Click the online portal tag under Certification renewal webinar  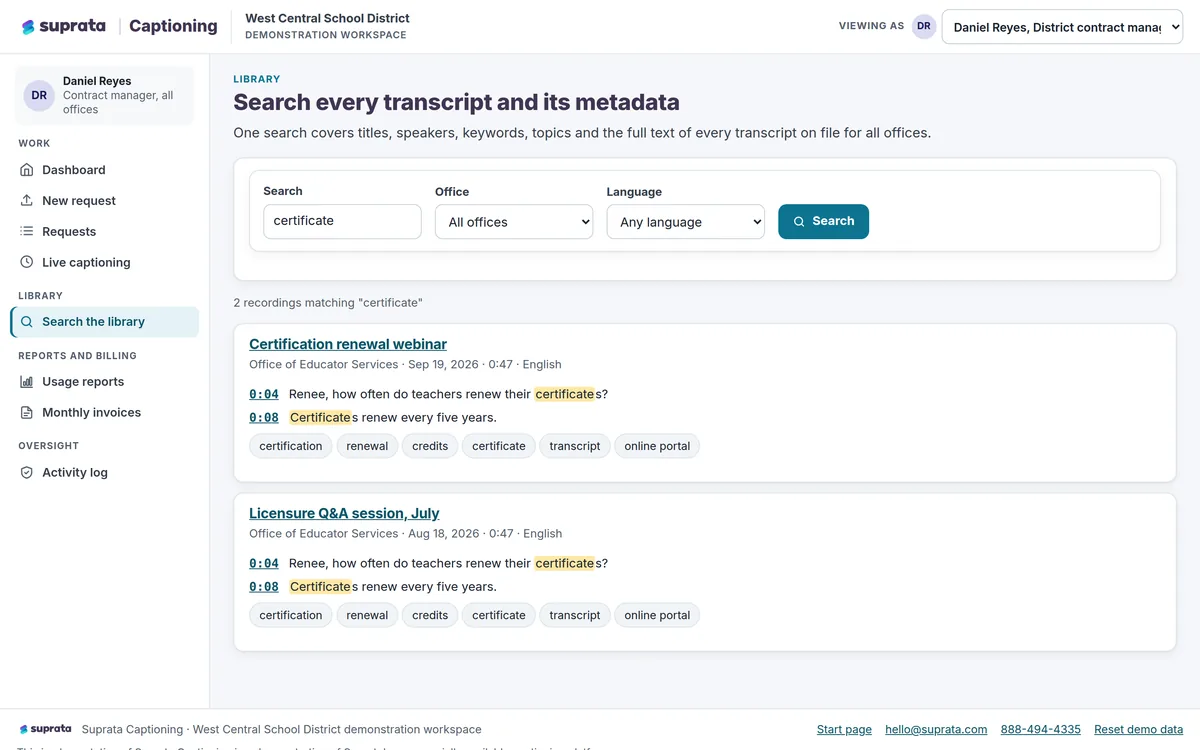pyautogui.click(x=657, y=446)
